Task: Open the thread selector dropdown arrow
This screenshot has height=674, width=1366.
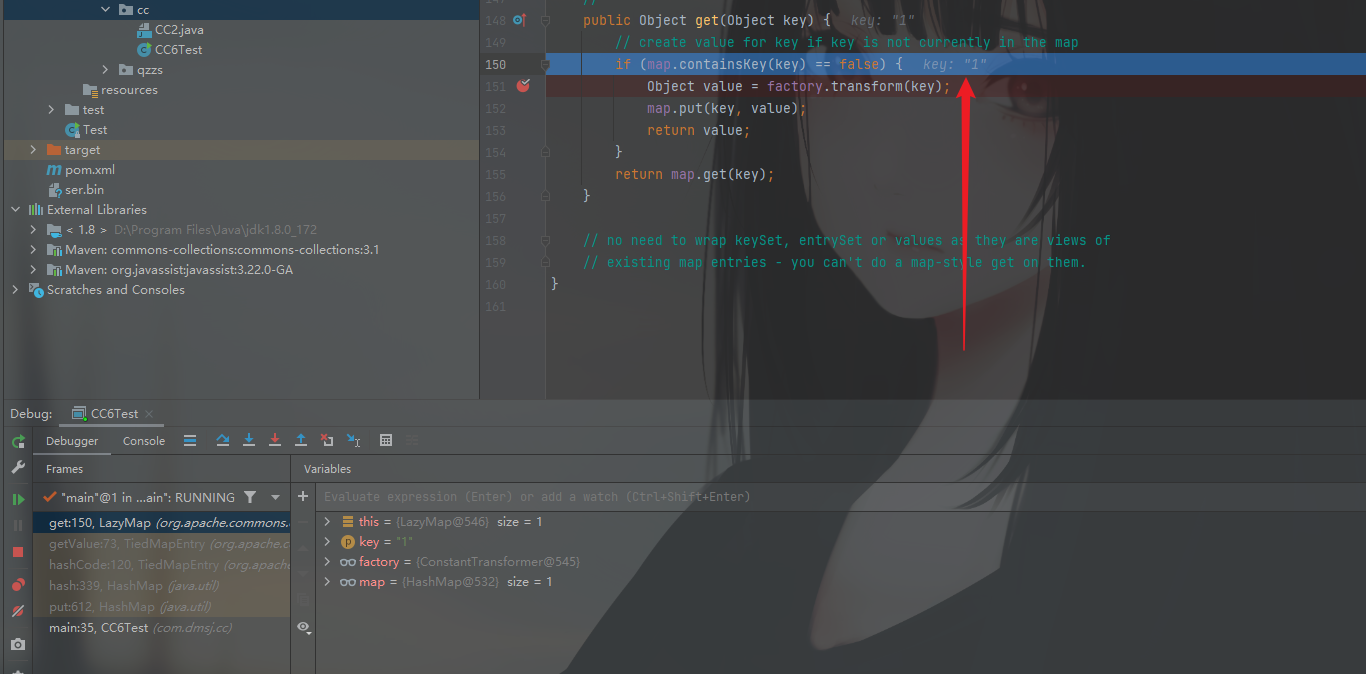Action: [275, 497]
